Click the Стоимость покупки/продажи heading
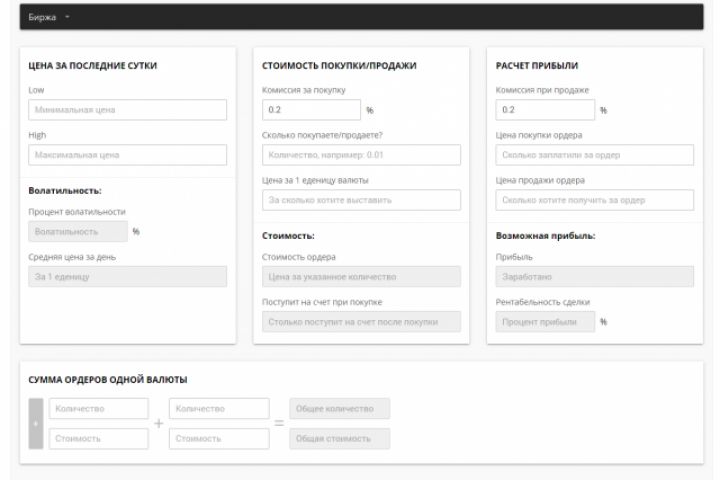Screen dimensions: 720x480 [x=339, y=66]
